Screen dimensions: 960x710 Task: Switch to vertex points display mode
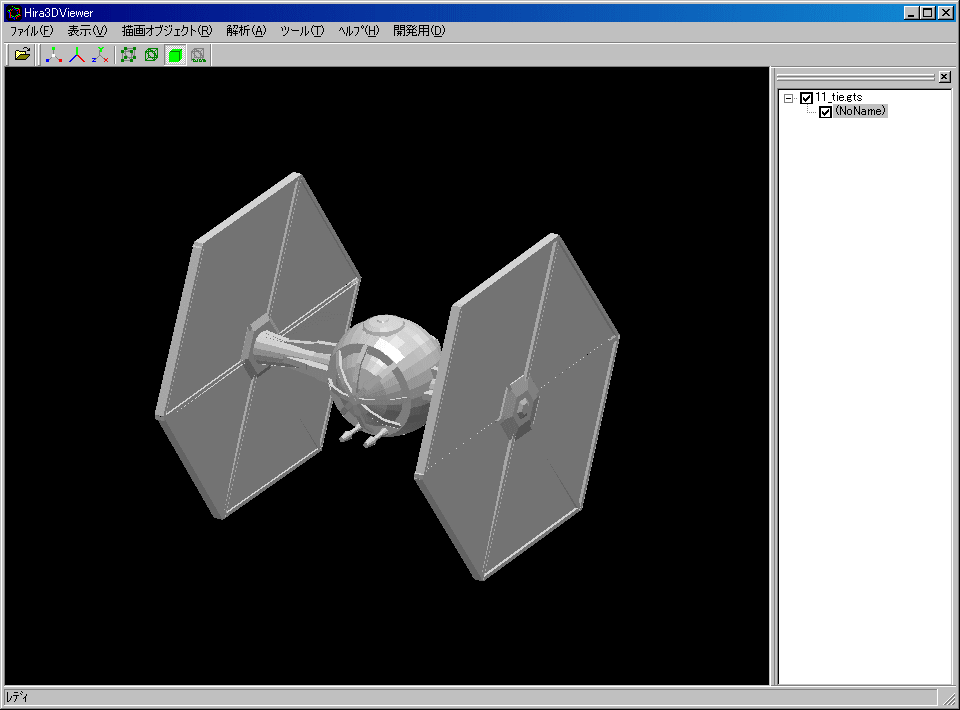click(129, 55)
